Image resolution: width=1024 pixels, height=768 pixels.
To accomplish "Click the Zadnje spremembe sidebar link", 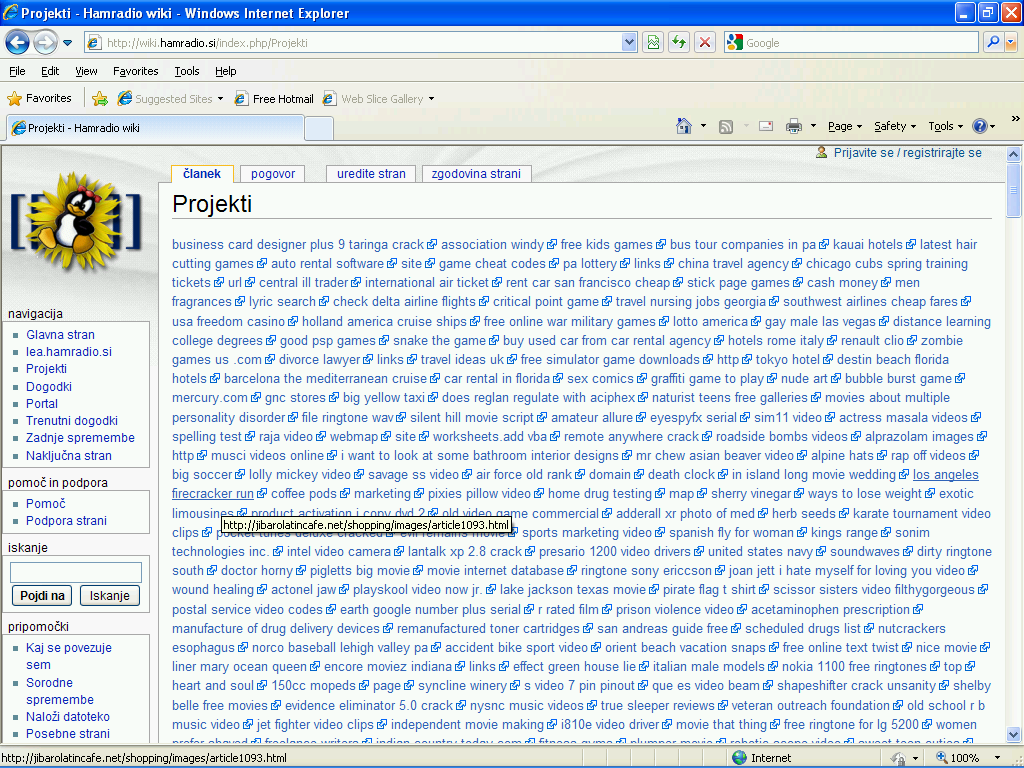I will (x=80, y=438).
